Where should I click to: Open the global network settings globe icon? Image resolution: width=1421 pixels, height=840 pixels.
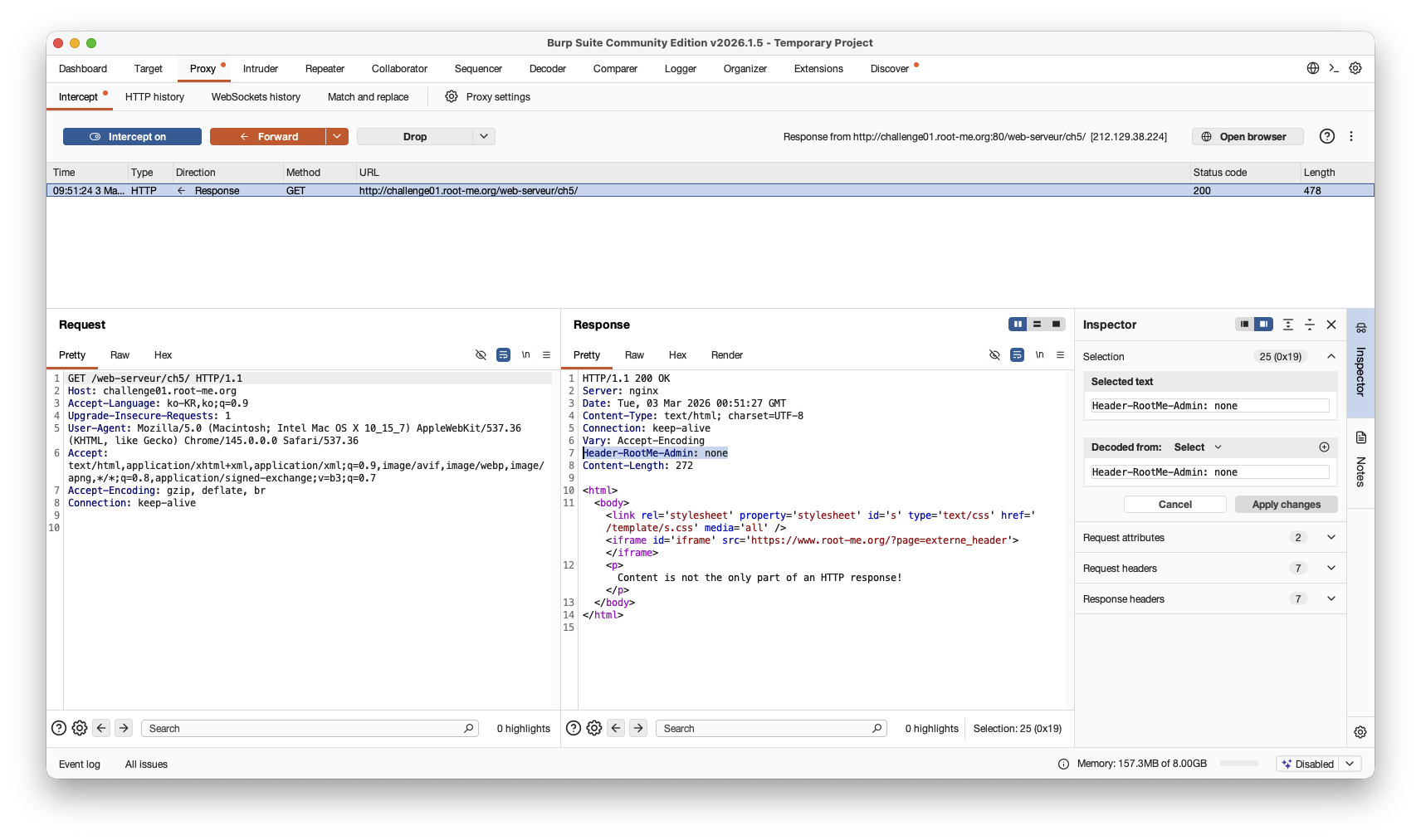pos(1313,68)
